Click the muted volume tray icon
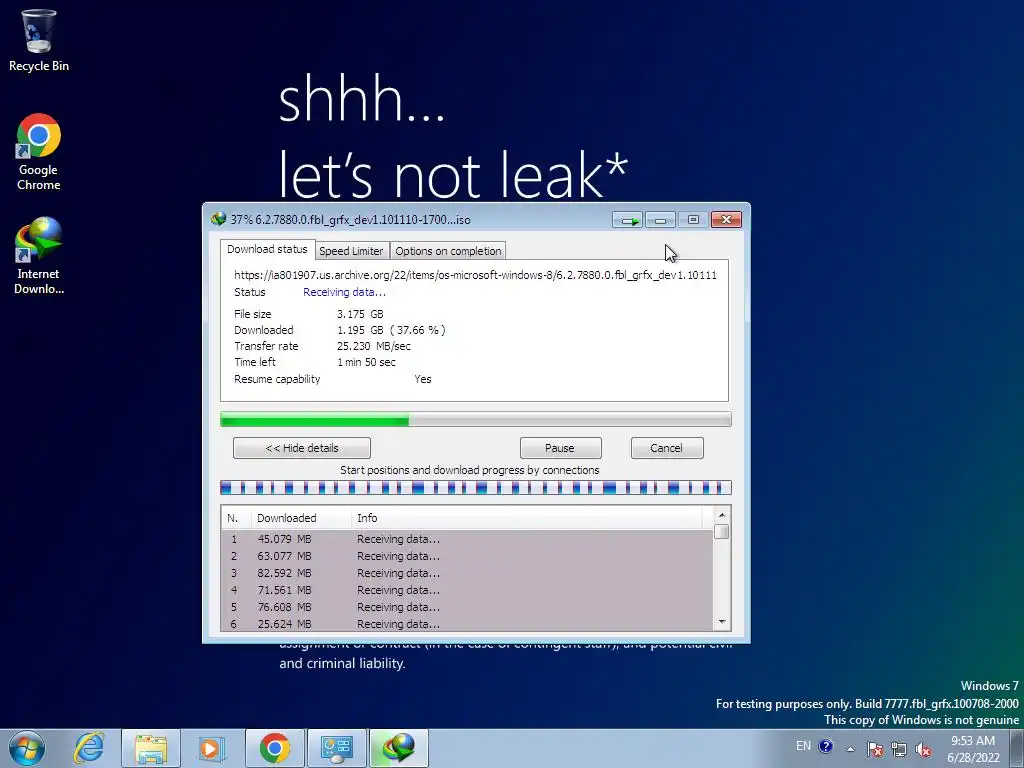1024x768 pixels. coord(923,749)
